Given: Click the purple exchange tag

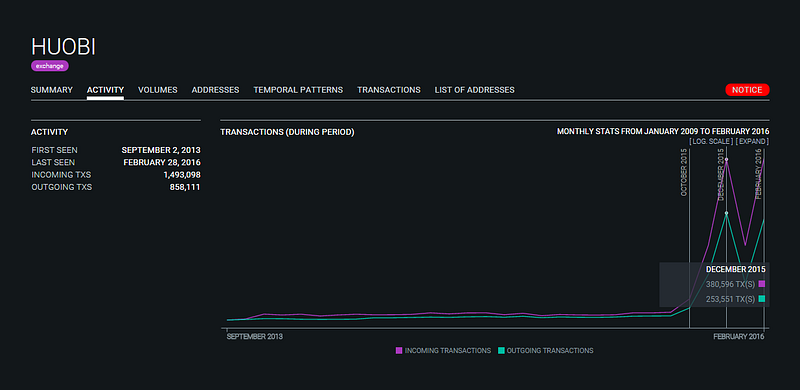Looking at the screenshot, I should [x=49, y=66].
